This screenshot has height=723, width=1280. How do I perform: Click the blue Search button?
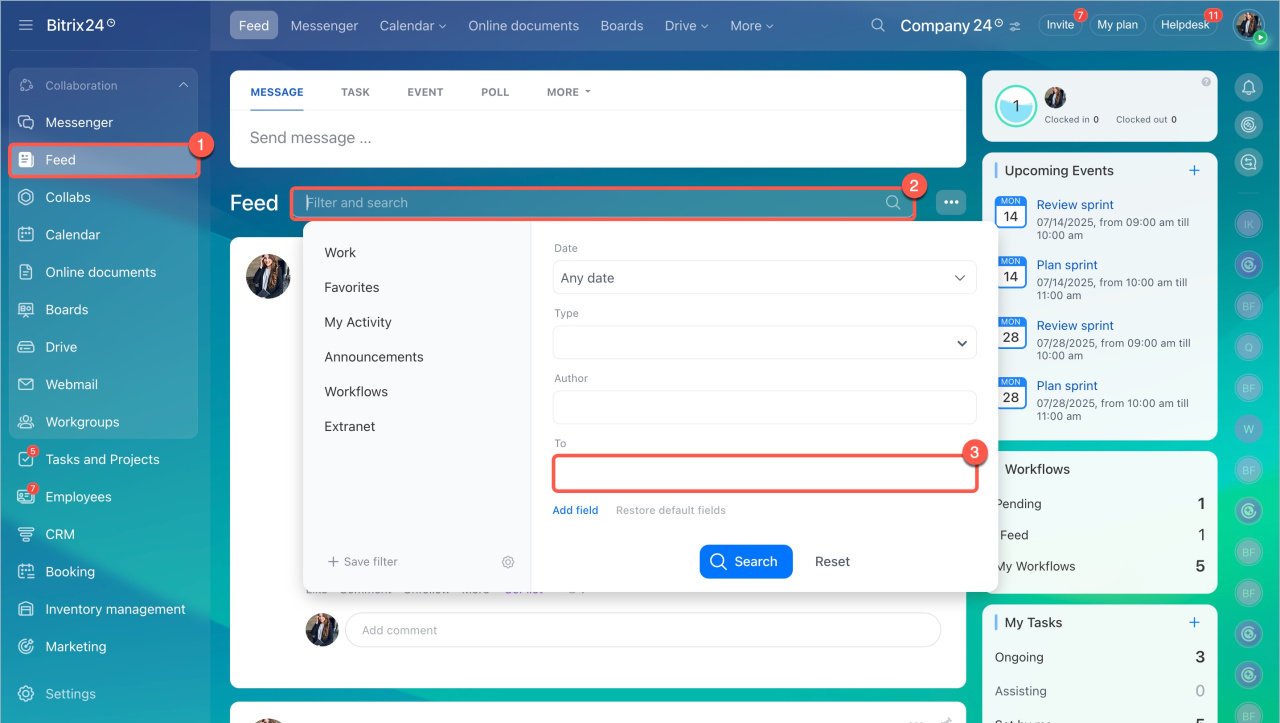[745, 562]
